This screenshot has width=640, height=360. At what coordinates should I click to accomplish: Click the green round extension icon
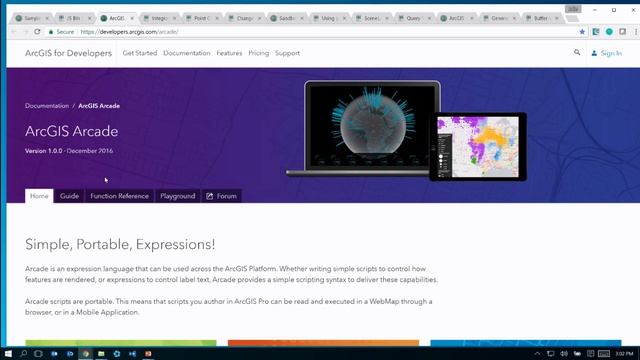[609, 31]
